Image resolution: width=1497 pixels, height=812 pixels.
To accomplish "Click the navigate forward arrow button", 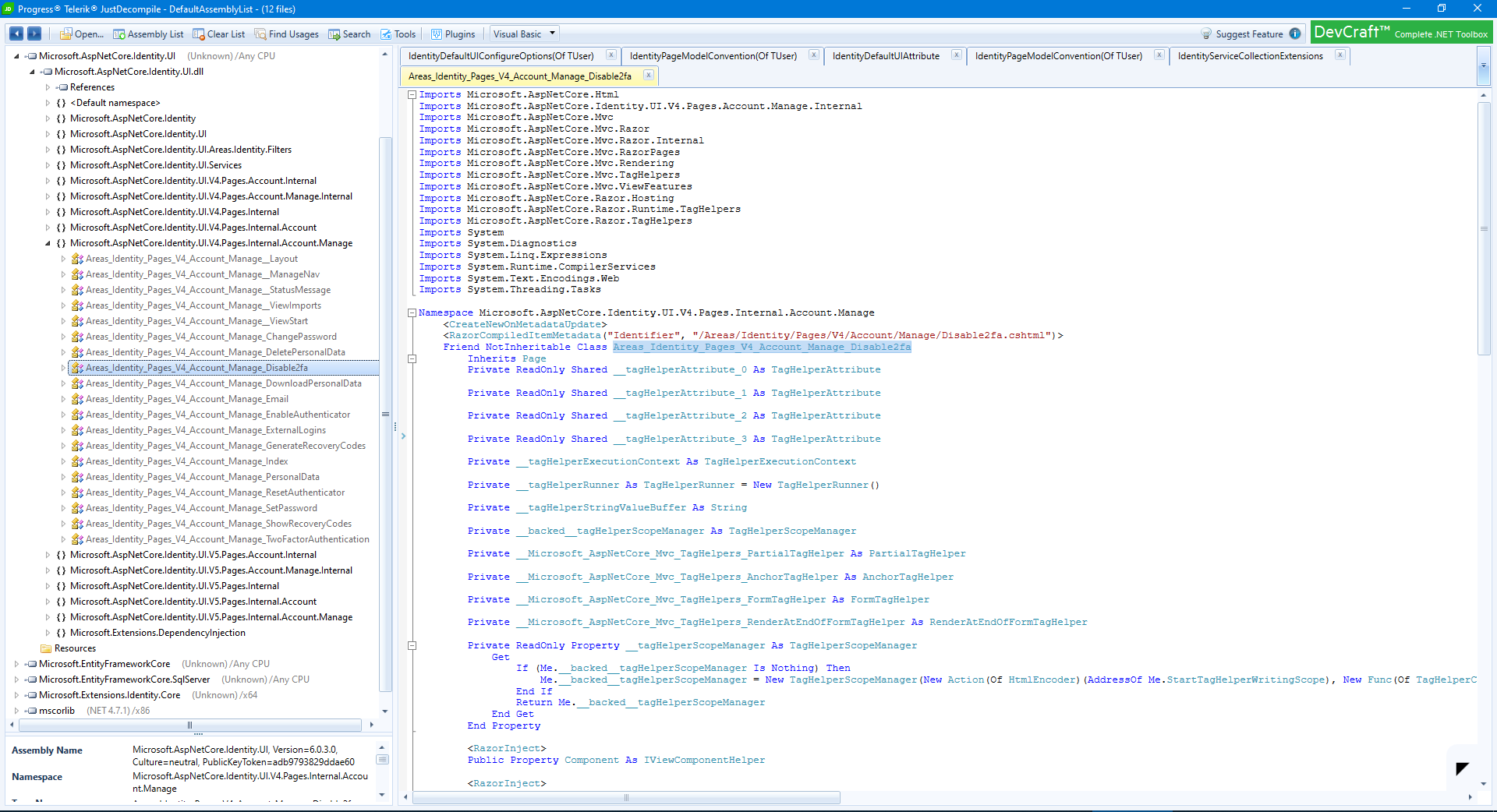I will tap(34, 34).
